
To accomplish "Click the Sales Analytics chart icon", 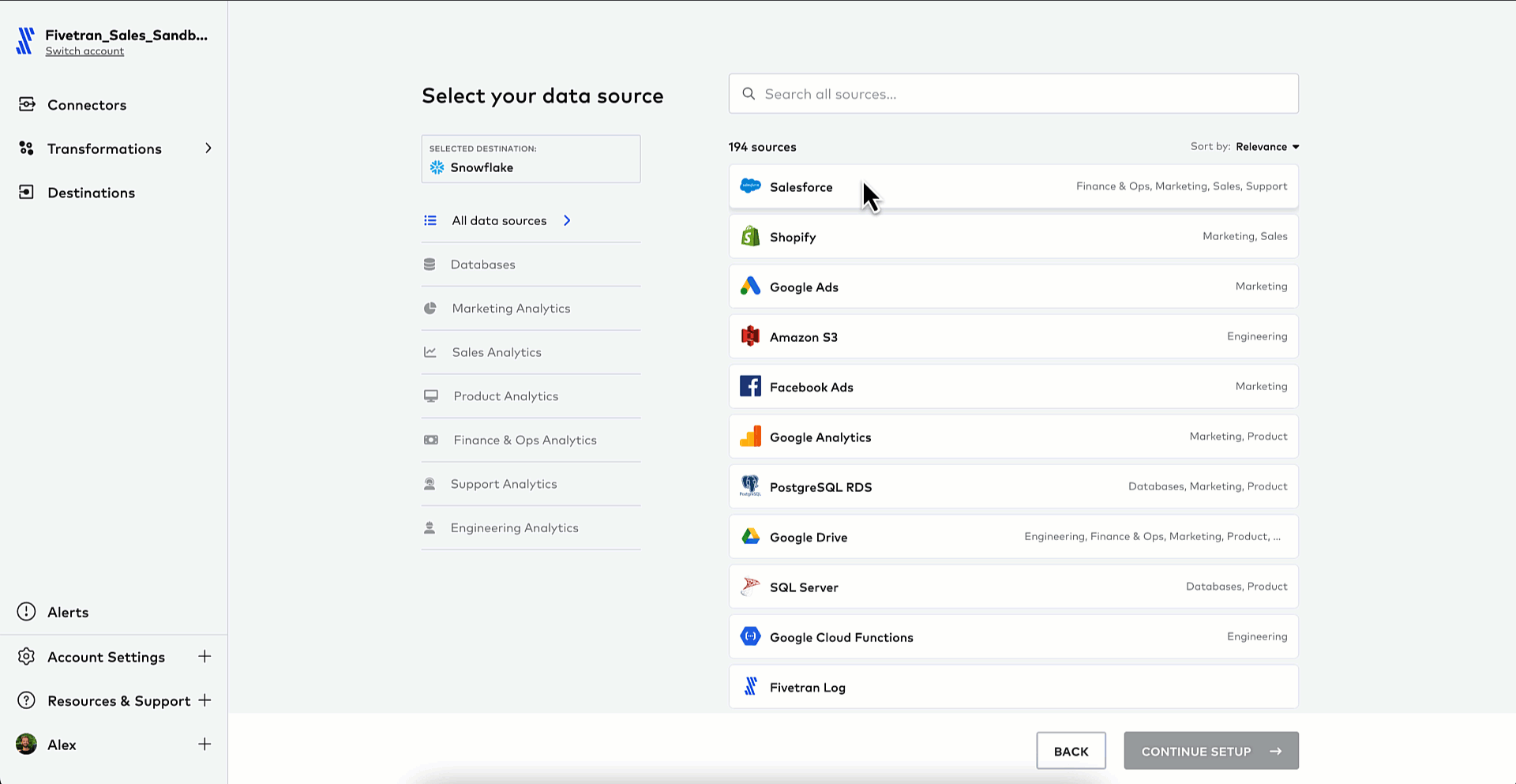I will pos(430,352).
